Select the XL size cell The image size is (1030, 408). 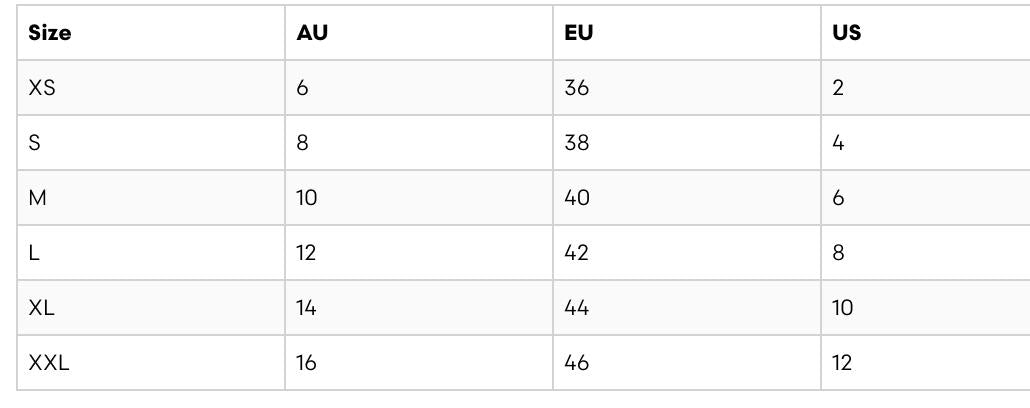[151, 308]
